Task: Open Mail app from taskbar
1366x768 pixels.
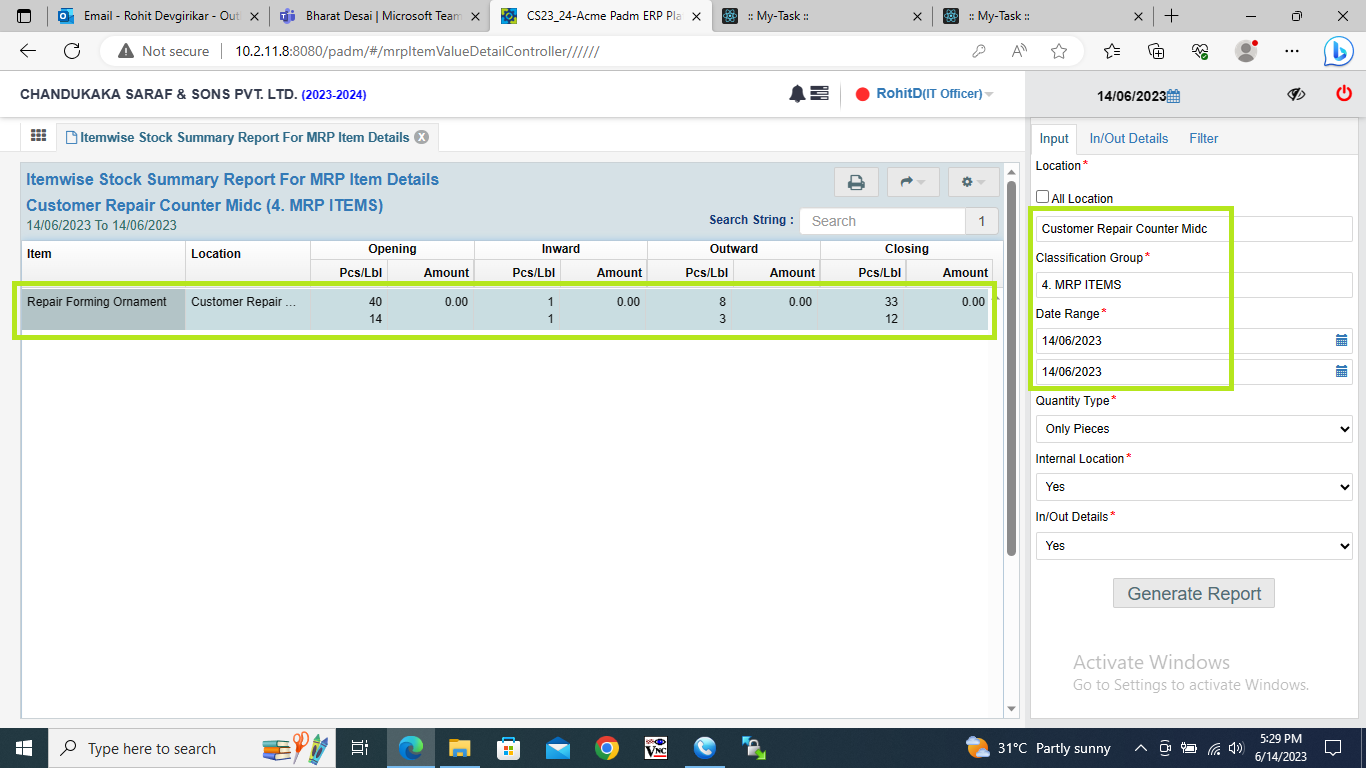Action: pos(558,748)
